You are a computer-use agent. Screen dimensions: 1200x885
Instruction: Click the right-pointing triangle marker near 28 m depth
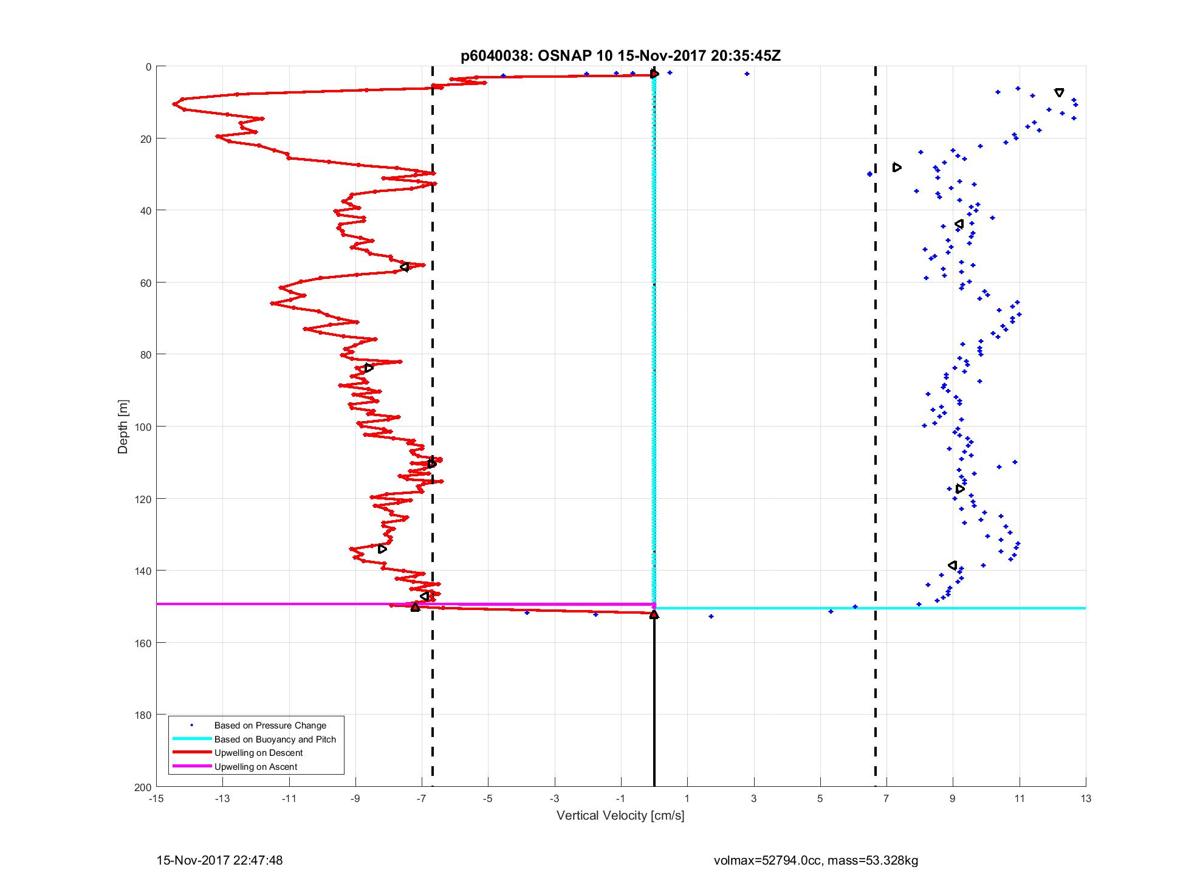click(x=897, y=167)
